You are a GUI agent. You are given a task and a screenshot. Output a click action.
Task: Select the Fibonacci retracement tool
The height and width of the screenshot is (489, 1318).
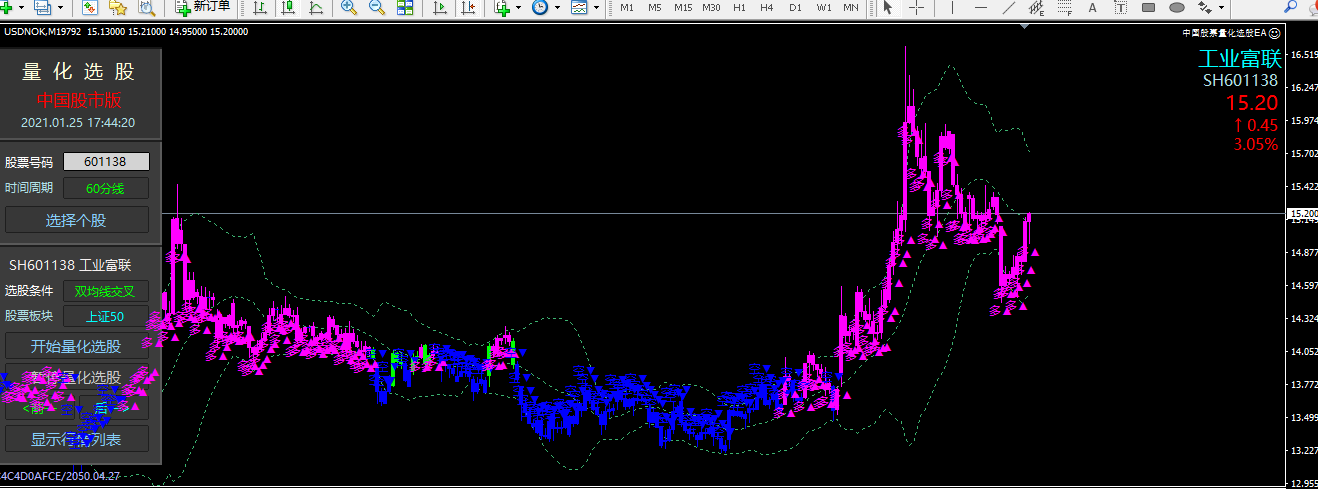[x=1064, y=8]
